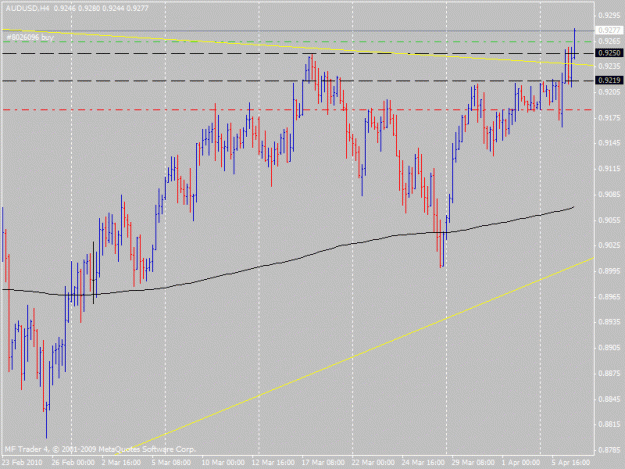The image size is (625, 469).
Task: Click the 0.8875 price axis label
Action: pos(609,373)
